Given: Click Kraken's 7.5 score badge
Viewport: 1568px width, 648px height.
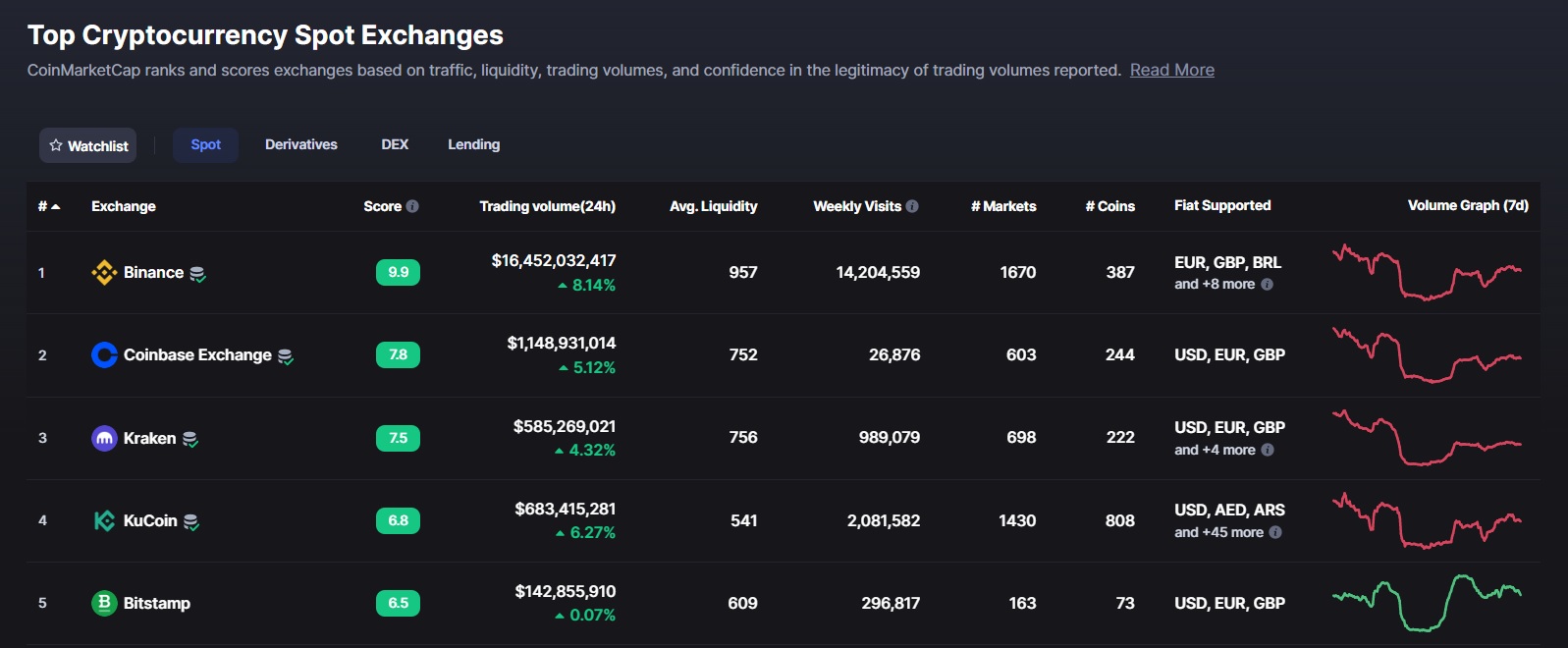Looking at the screenshot, I should pyautogui.click(x=398, y=438).
